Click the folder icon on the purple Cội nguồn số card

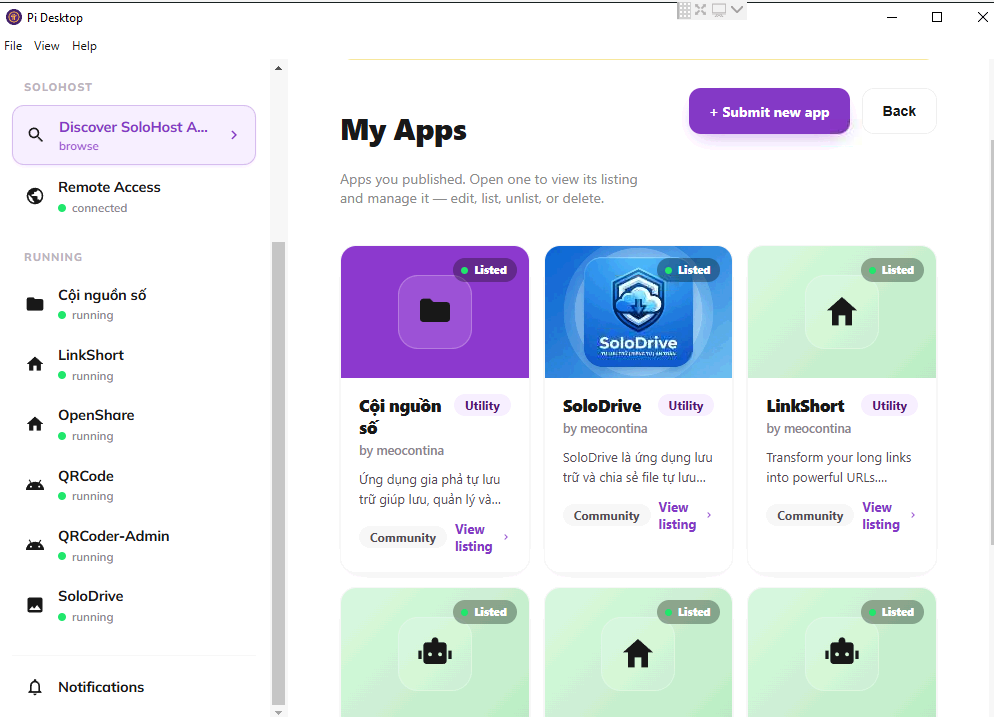tap(435, 311)
